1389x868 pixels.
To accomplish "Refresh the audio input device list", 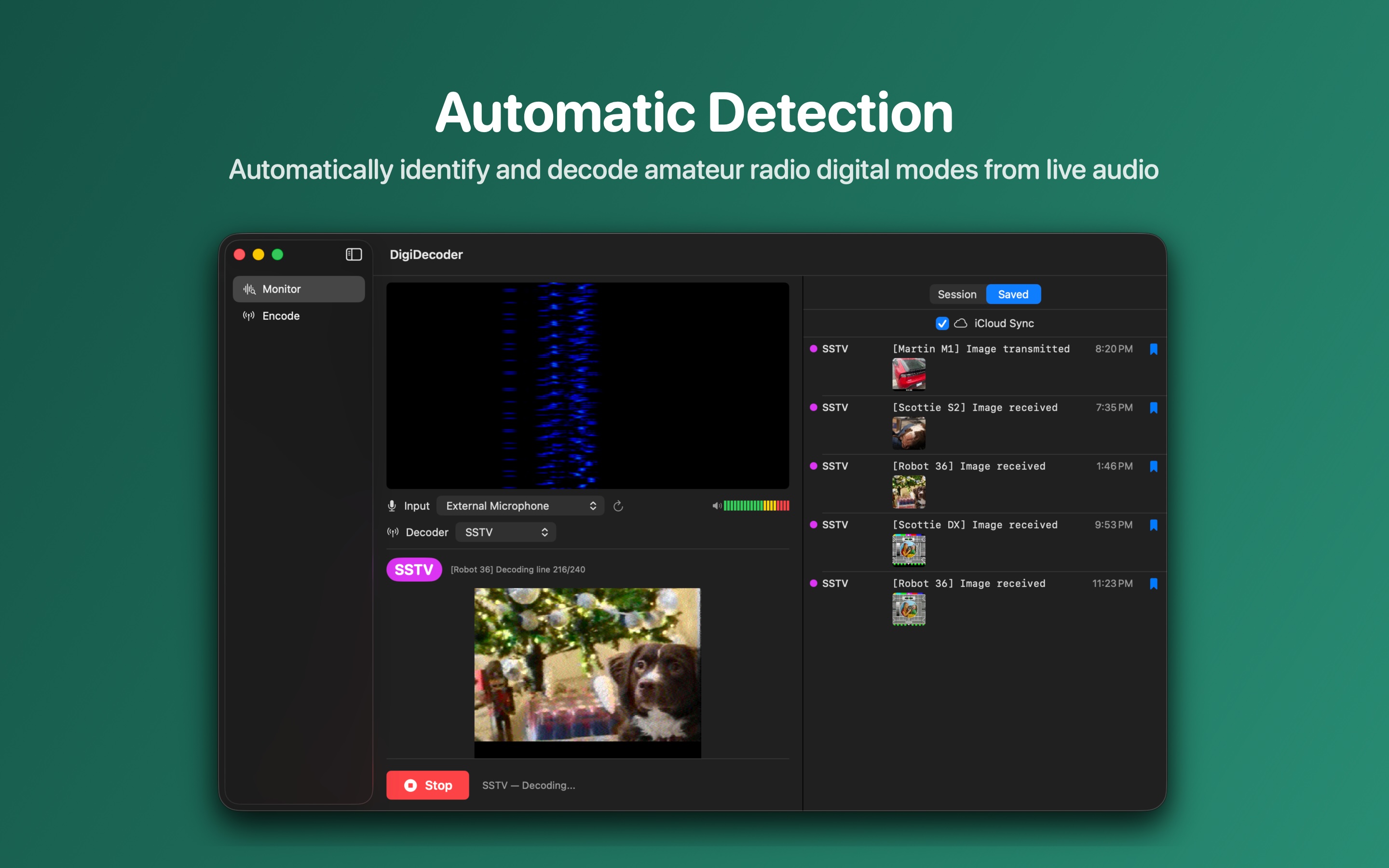I will tap(618, 506).
